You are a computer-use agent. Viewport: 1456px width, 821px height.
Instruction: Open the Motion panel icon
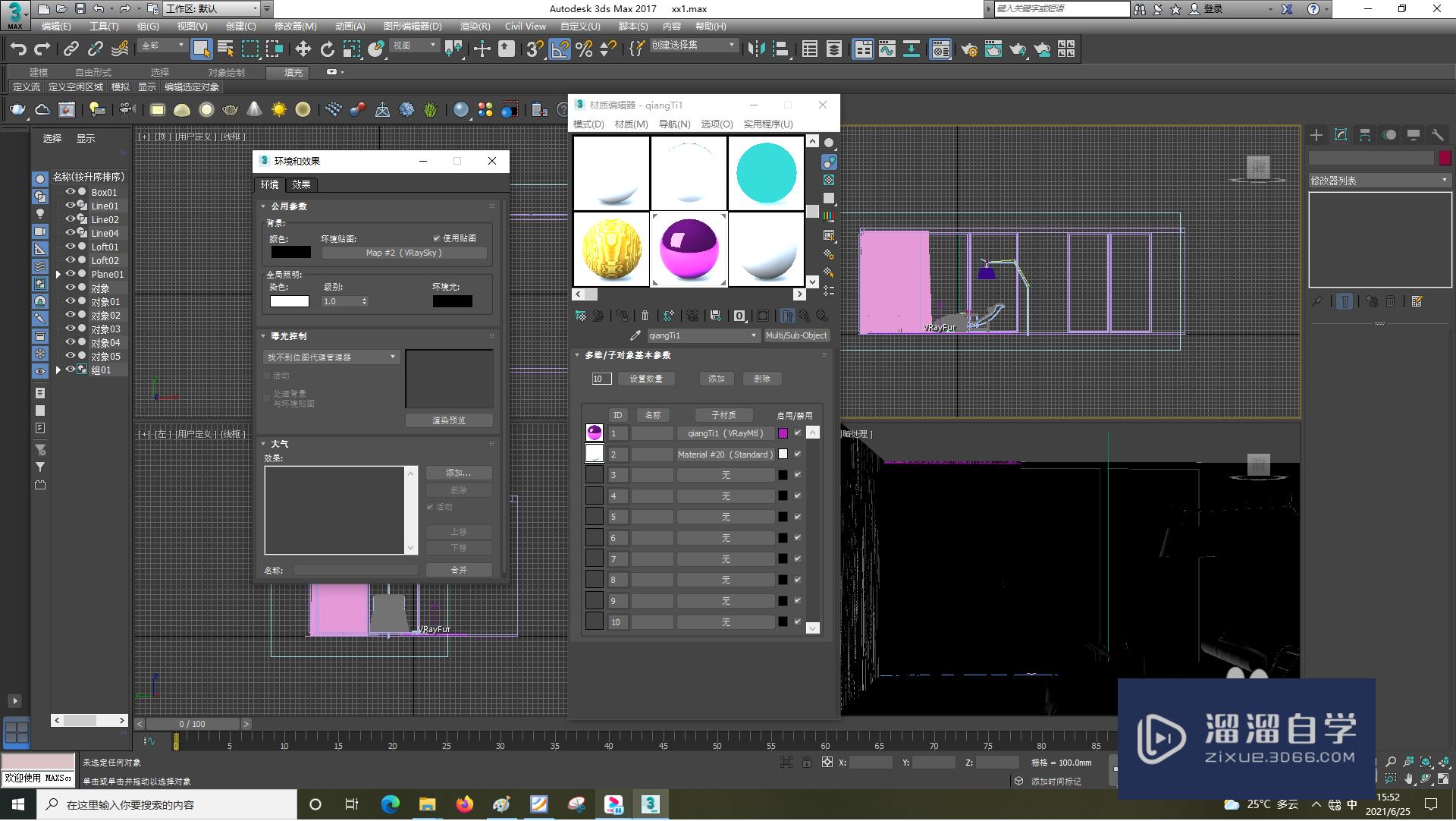[1389, 135]
